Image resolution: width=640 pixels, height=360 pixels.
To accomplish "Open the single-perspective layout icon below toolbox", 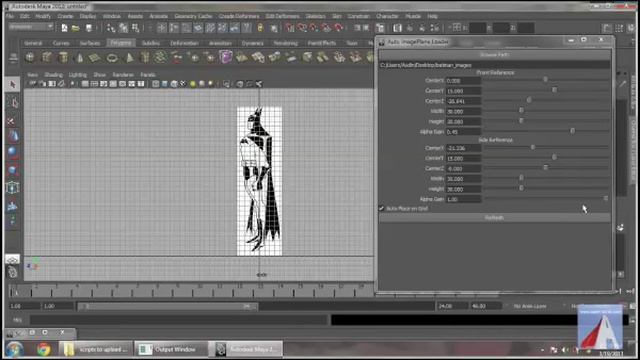I will (12, 259).
